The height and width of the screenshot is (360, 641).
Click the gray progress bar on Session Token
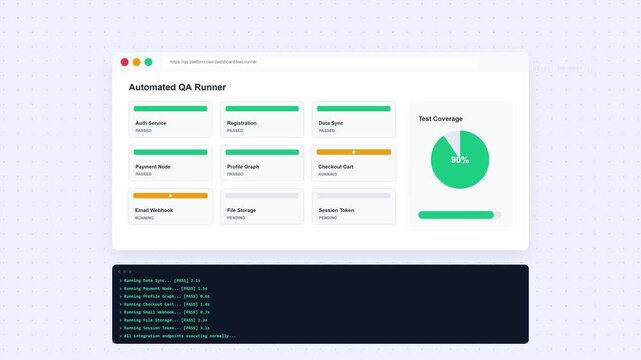tap(354, 196)
